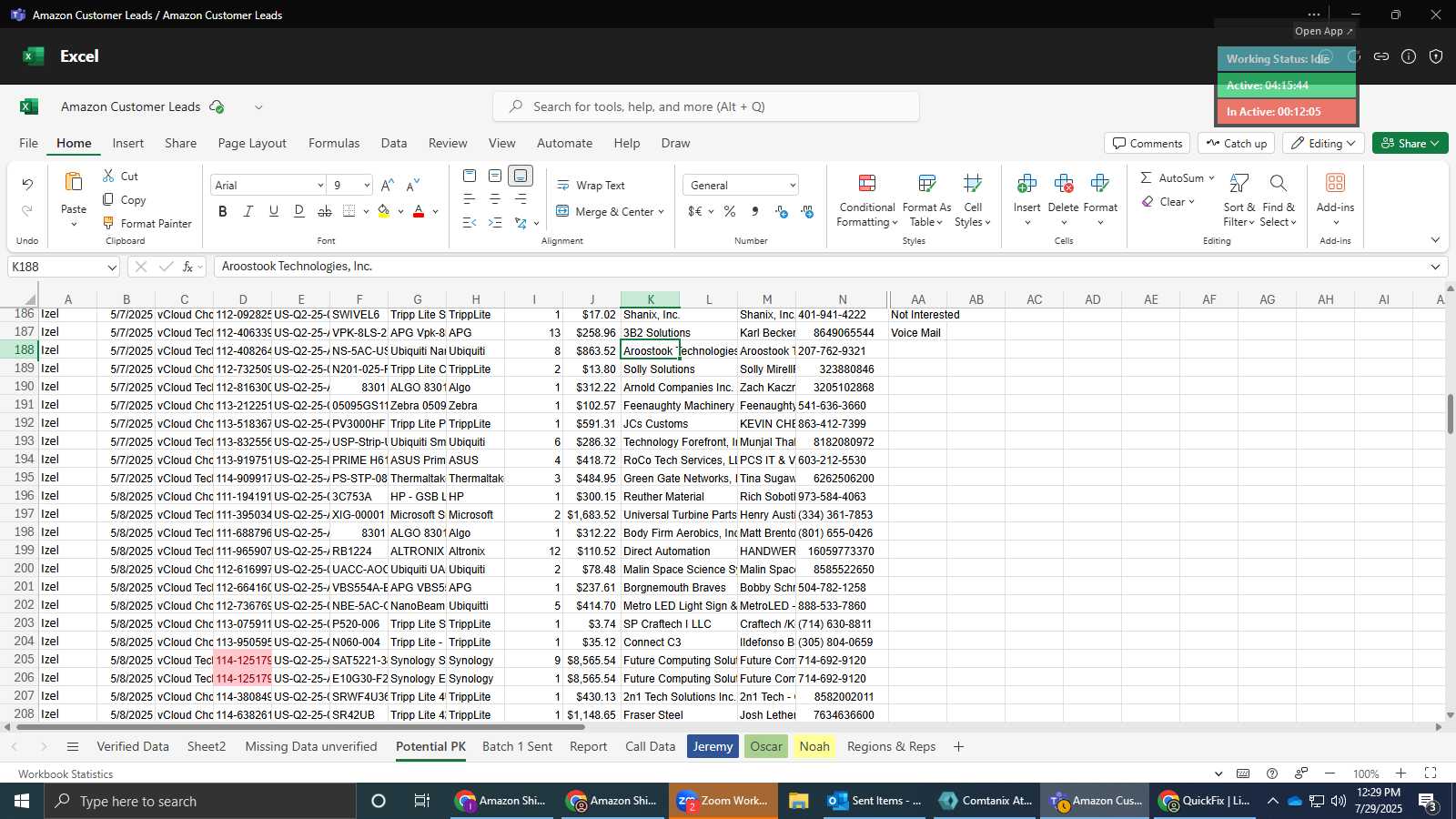This screenshot has width=1456, height=819.
Task: Open the font size dropdown
Action: (367, 186)
